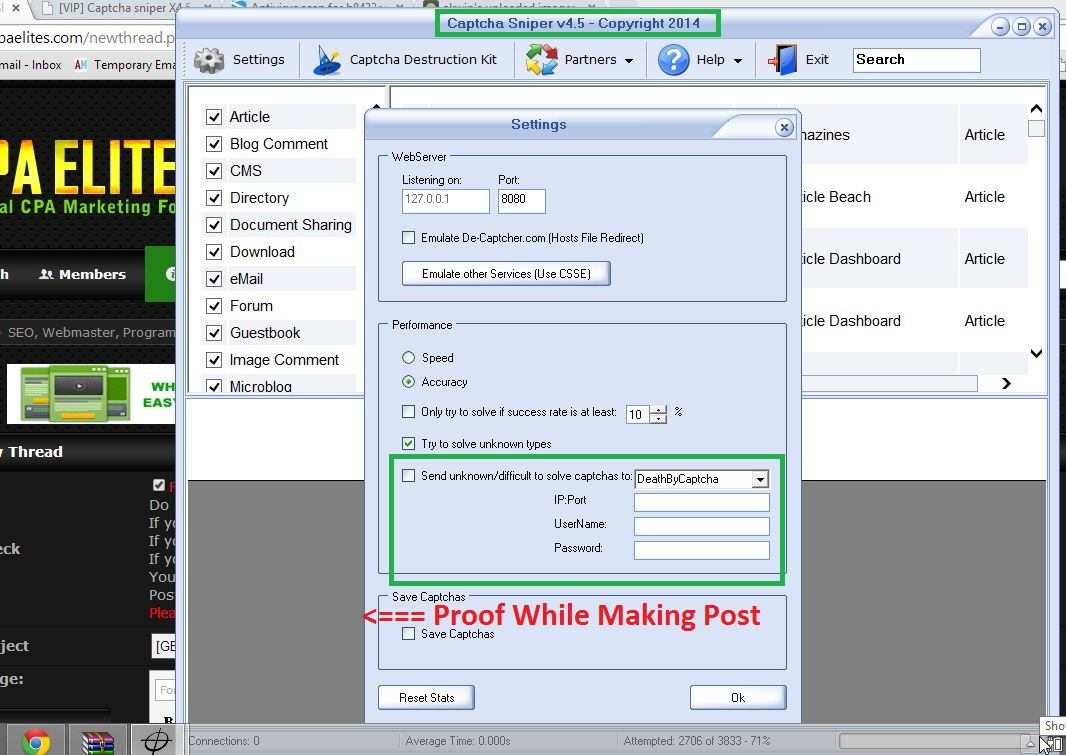
Task: Expand the Partners menu arrow
Action: click(x=629, y=61)
